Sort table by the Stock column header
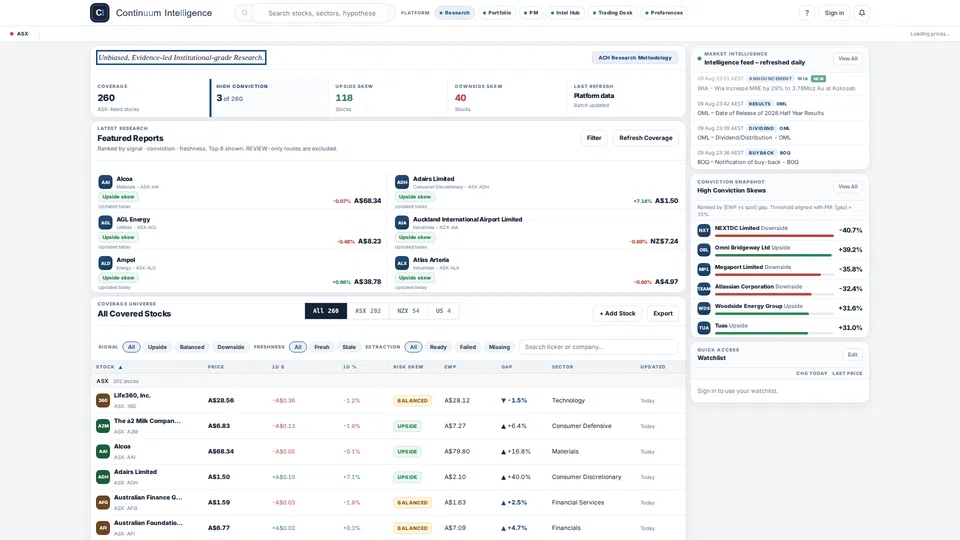The height and width of the screenshot is (540, 960). coord(109,367)
